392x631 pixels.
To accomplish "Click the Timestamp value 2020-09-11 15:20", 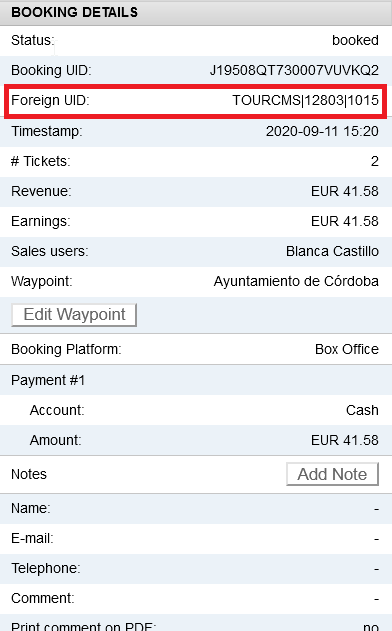I will pyautogui.click(x=322, y=131).
